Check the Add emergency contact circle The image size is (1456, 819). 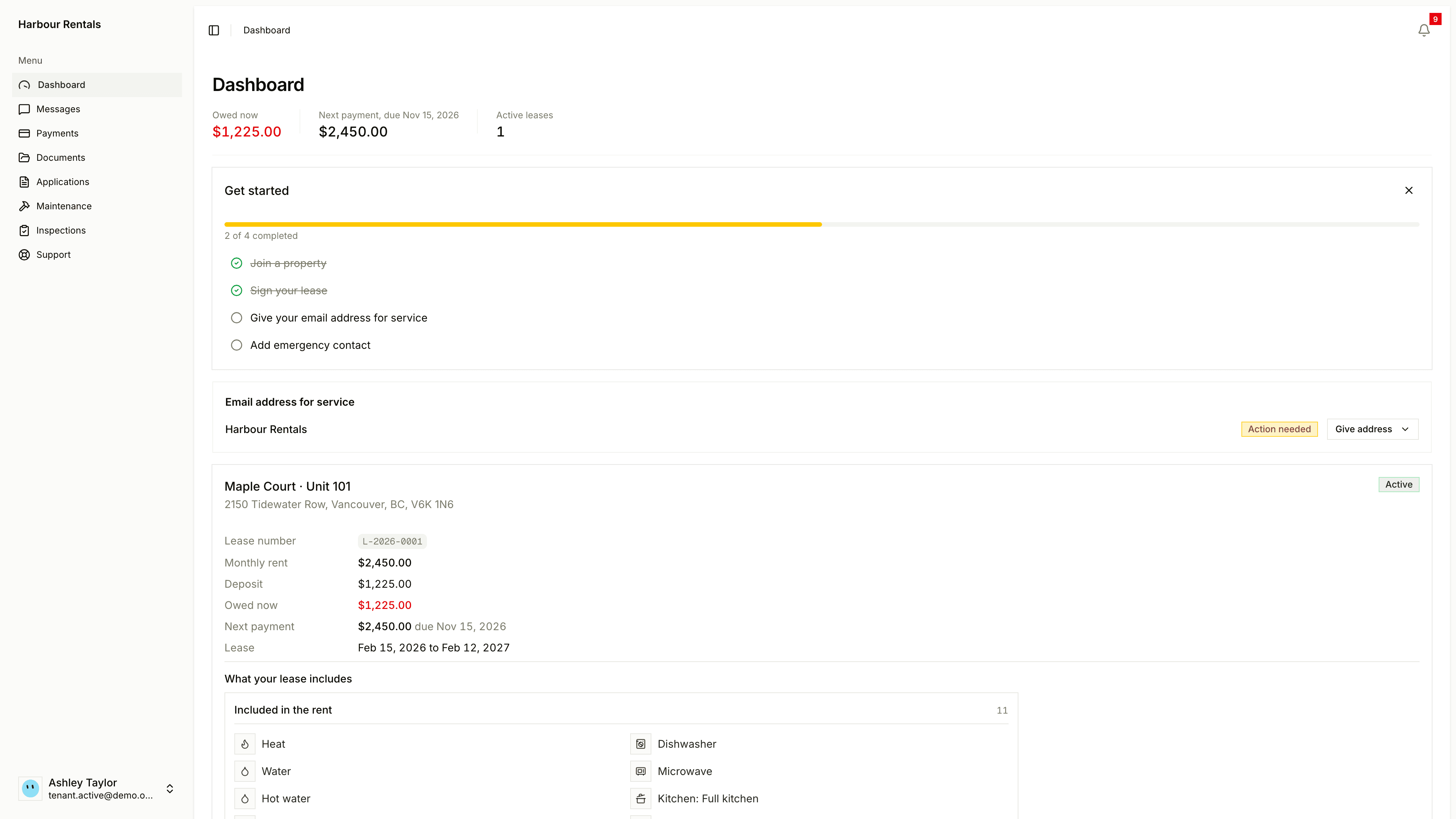[x=237, y=345]
